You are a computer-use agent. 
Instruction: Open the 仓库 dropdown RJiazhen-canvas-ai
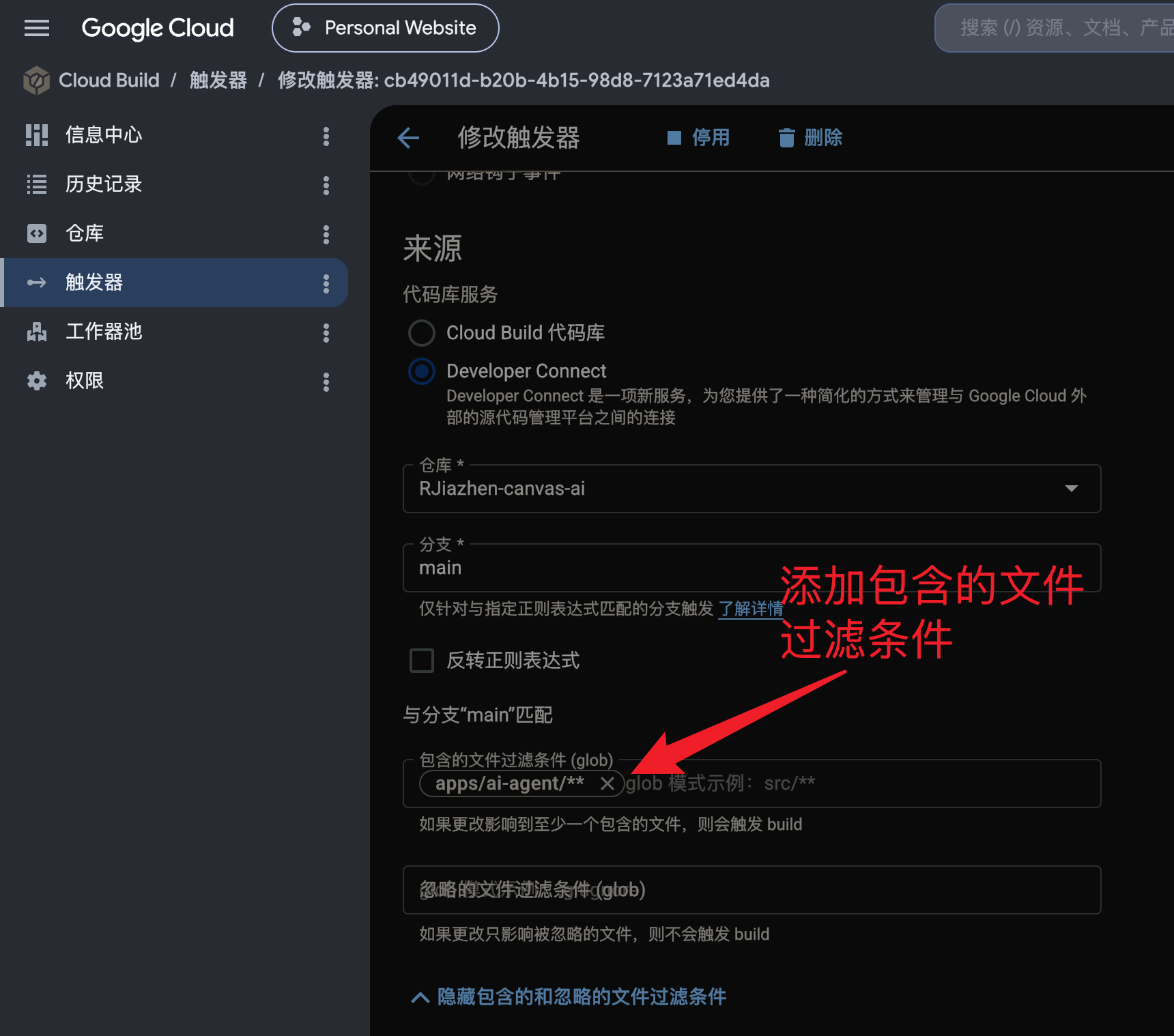click(752, 489)
